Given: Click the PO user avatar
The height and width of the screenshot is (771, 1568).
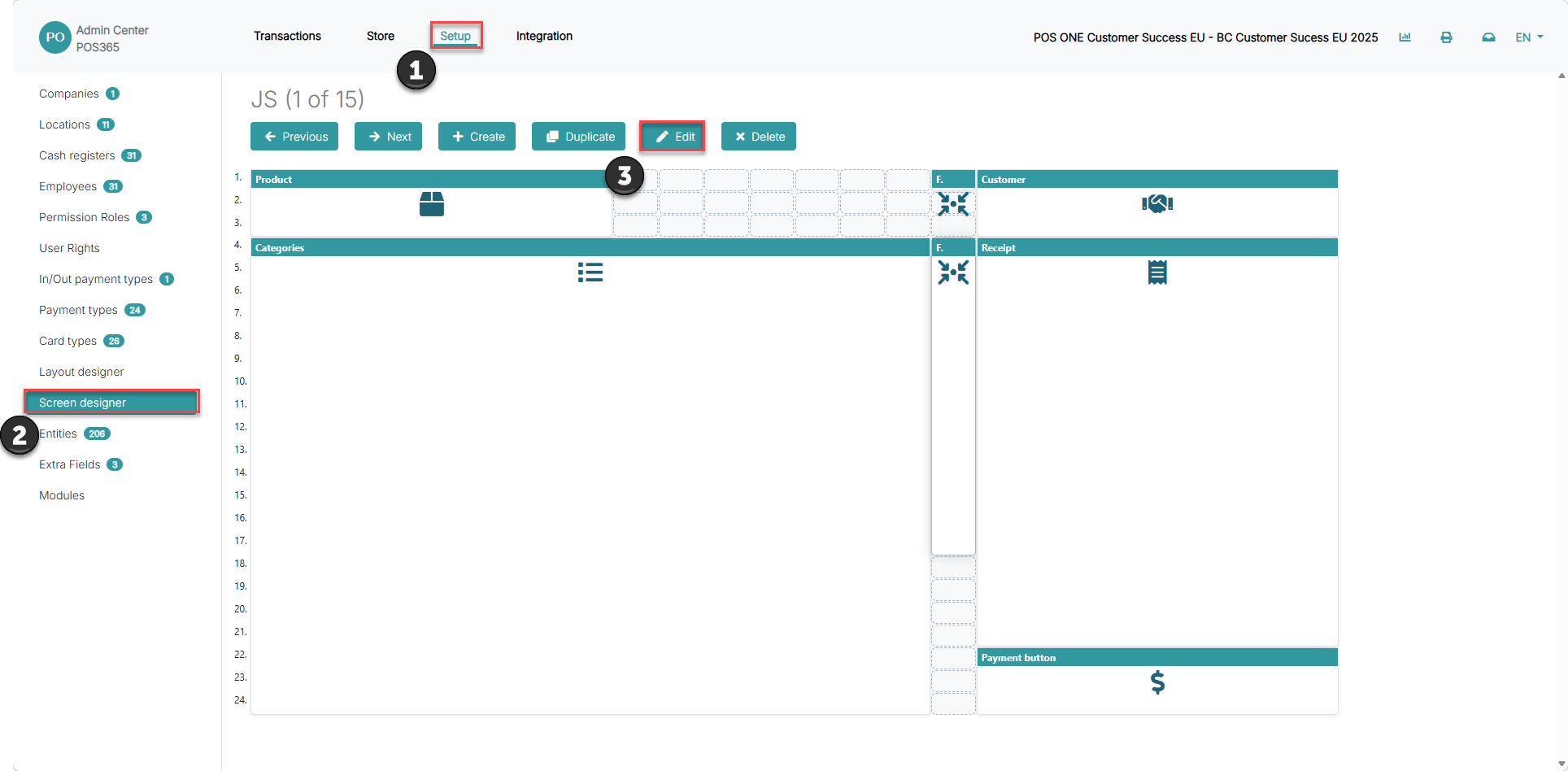Looking at the screenshot, I should coord(55,37).
